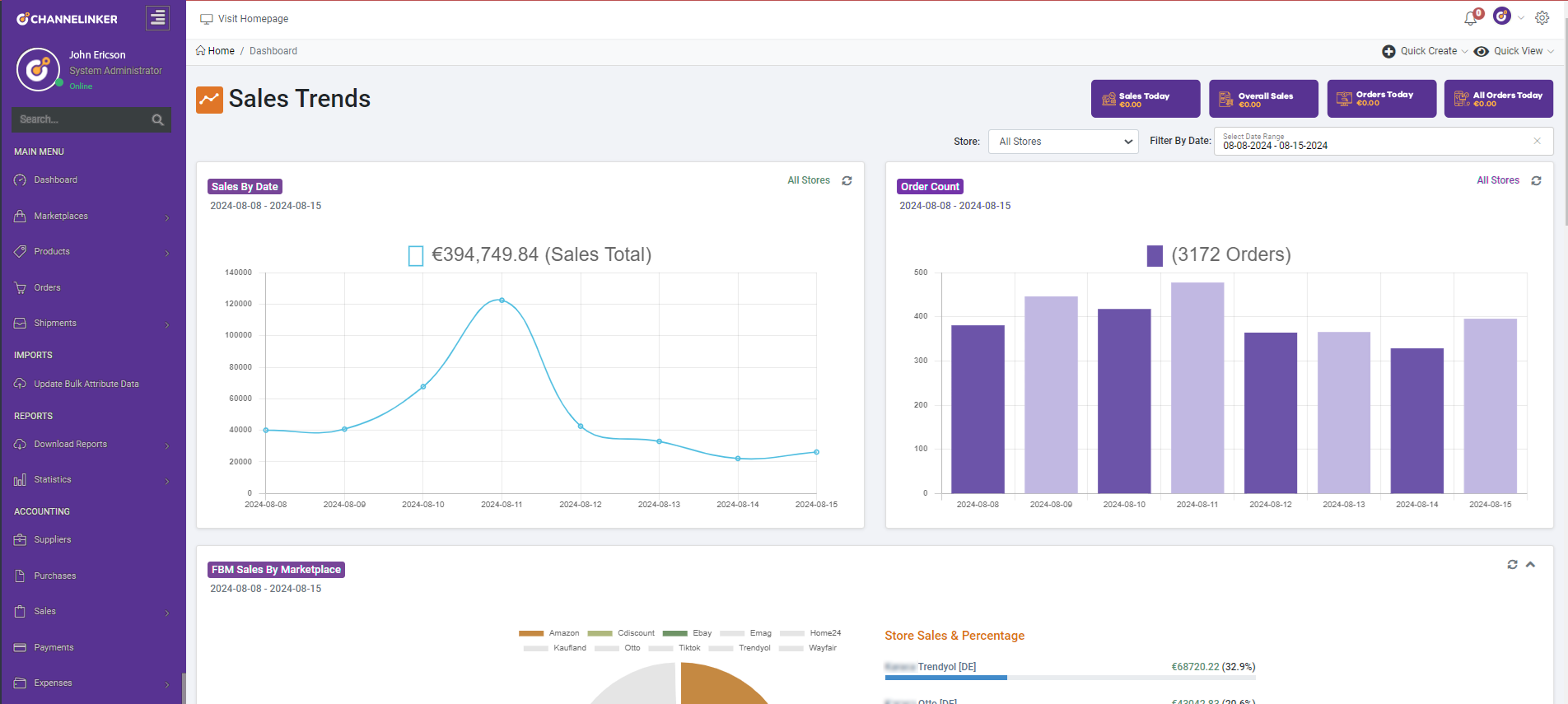This screenshot has height=704, width=1568.
Task: Click the Payments card icon
Action: (21, 648)
